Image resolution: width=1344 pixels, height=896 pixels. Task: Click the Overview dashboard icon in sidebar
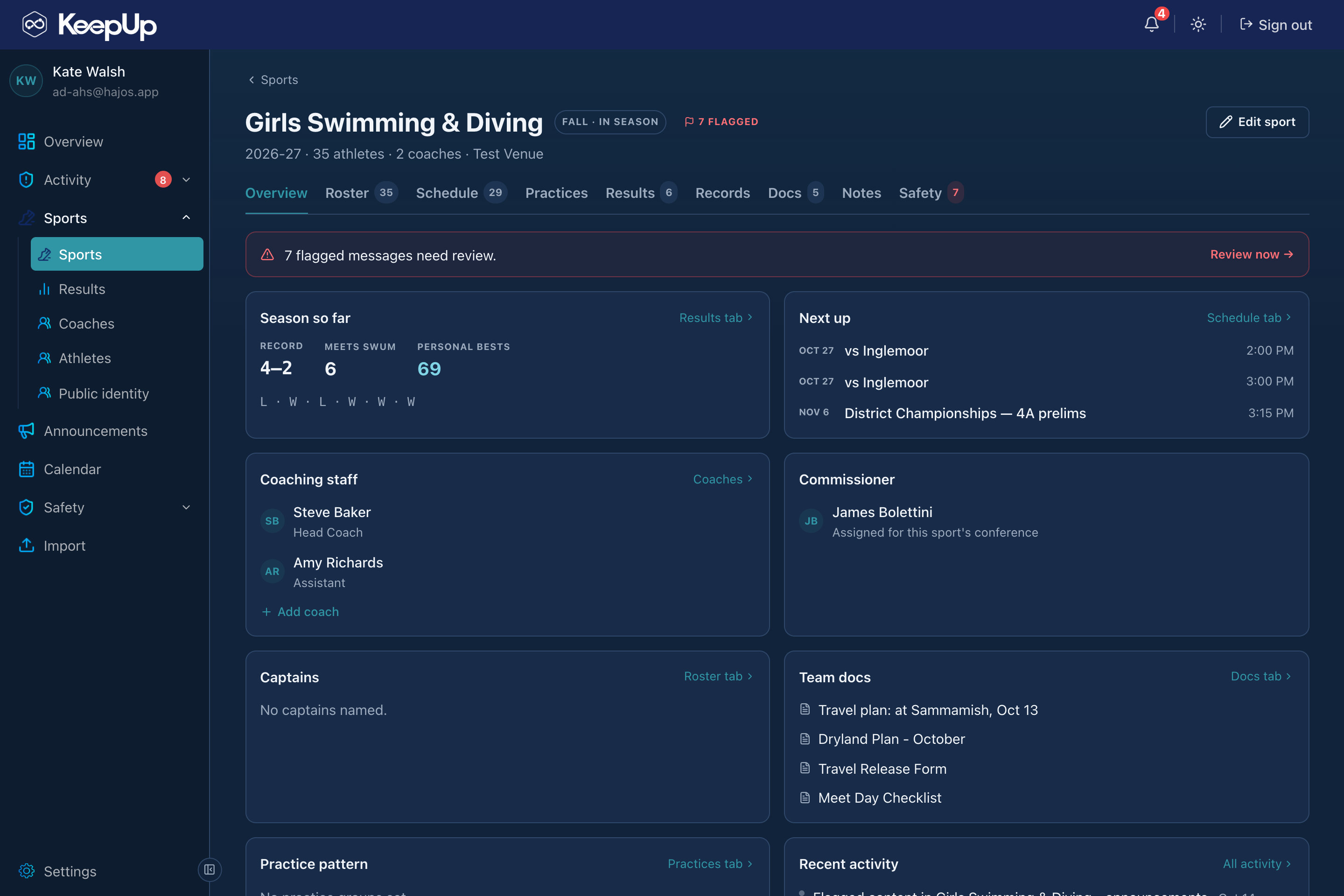(26, 141)
